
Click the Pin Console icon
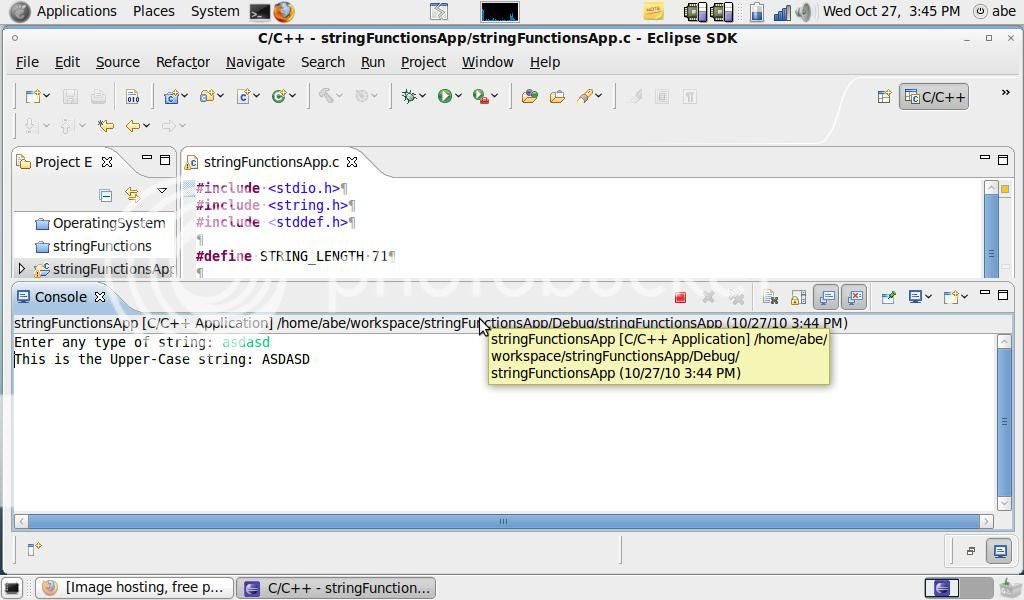[888, 297]
